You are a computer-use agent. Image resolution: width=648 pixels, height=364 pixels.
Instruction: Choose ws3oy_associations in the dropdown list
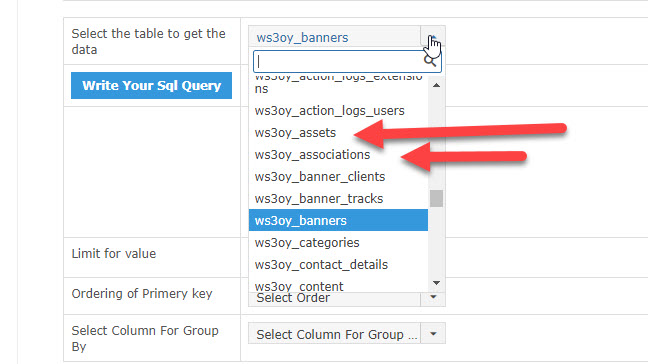(338, 155)
